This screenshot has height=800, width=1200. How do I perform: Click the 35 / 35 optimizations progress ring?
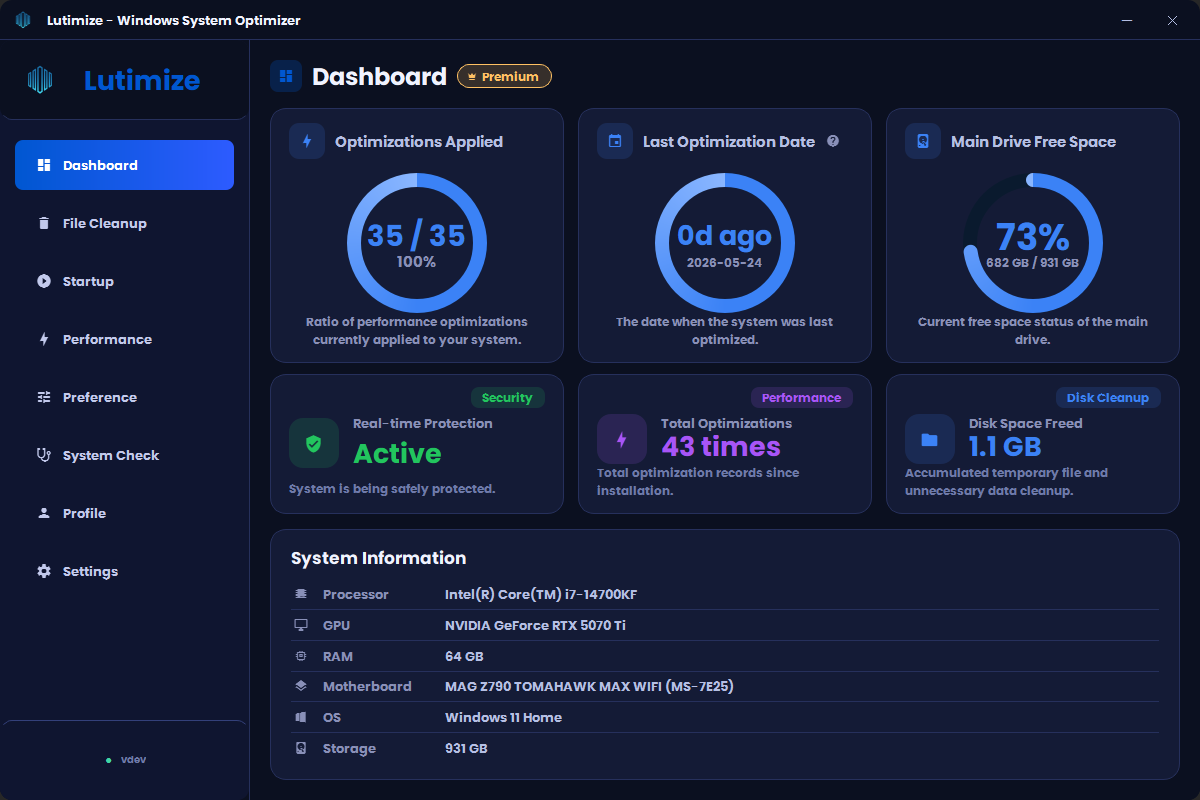click(x=417, y=243)
